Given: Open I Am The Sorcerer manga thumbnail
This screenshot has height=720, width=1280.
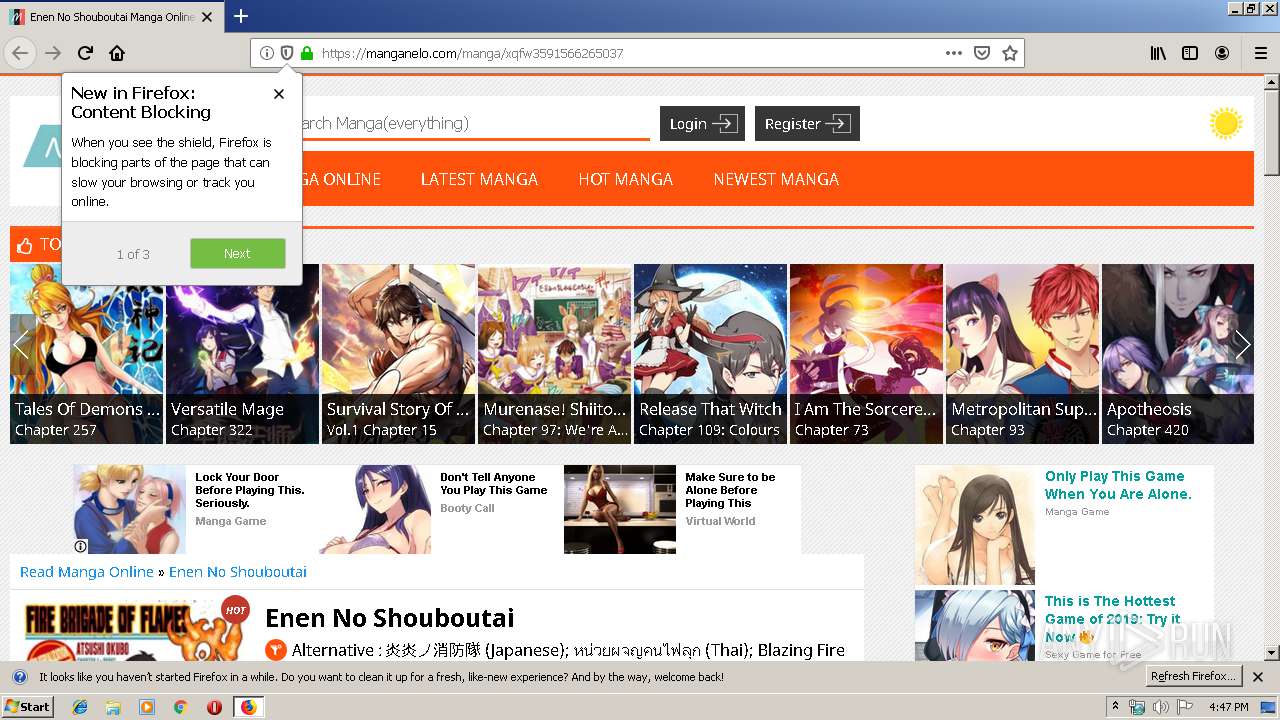Looking at the screenshot, I should coord(866,354).
